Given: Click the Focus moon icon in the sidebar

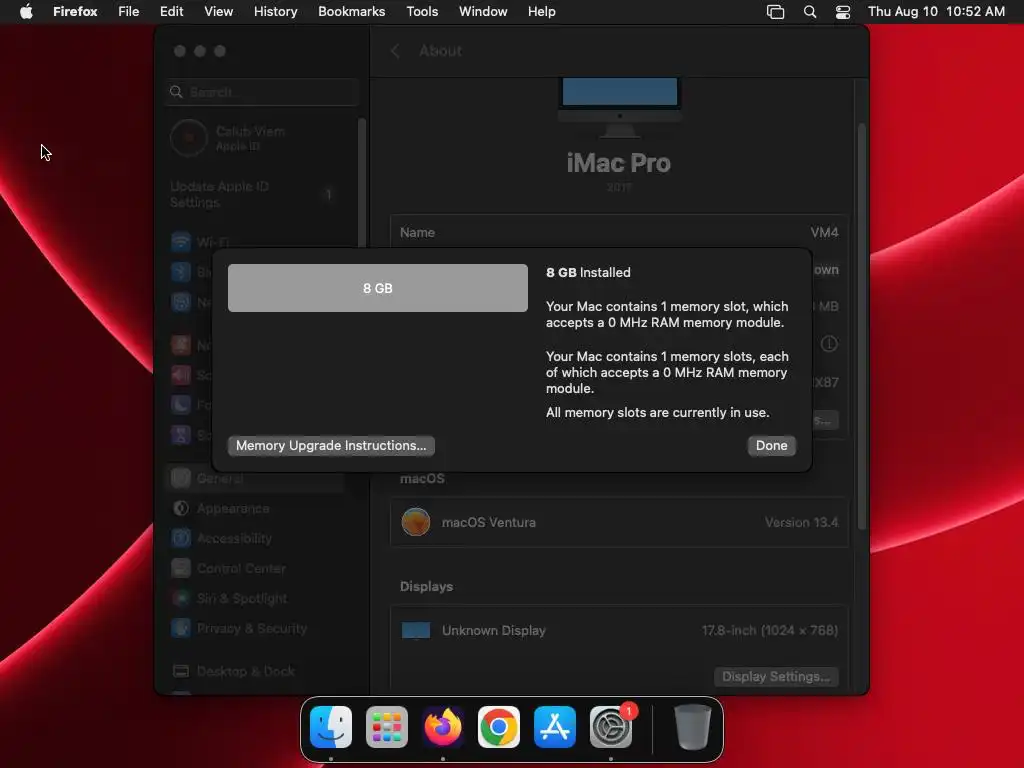Looking at the screenshot, I should [181, 405].
